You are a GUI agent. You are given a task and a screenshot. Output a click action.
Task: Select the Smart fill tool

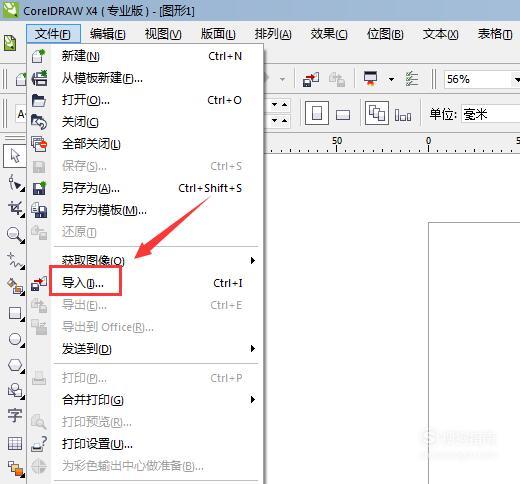tap(15, 287)
